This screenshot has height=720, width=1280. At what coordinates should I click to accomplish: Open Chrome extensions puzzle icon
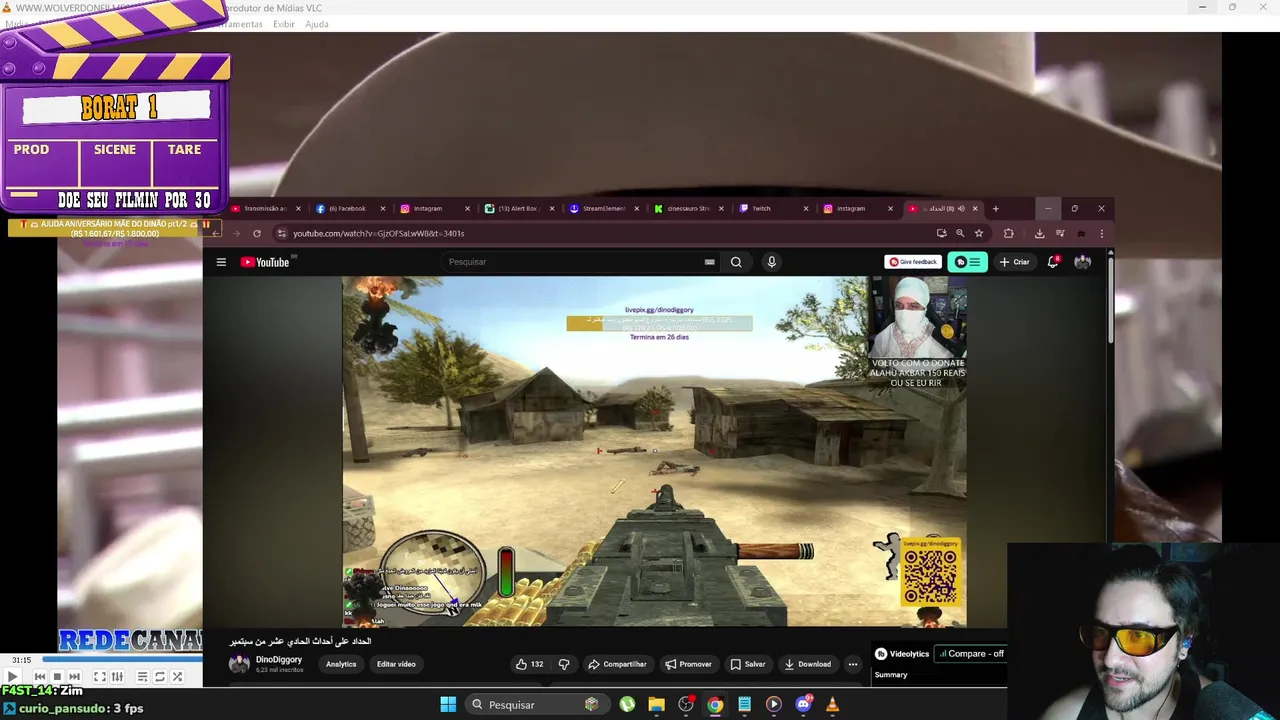pos(1008,233)
